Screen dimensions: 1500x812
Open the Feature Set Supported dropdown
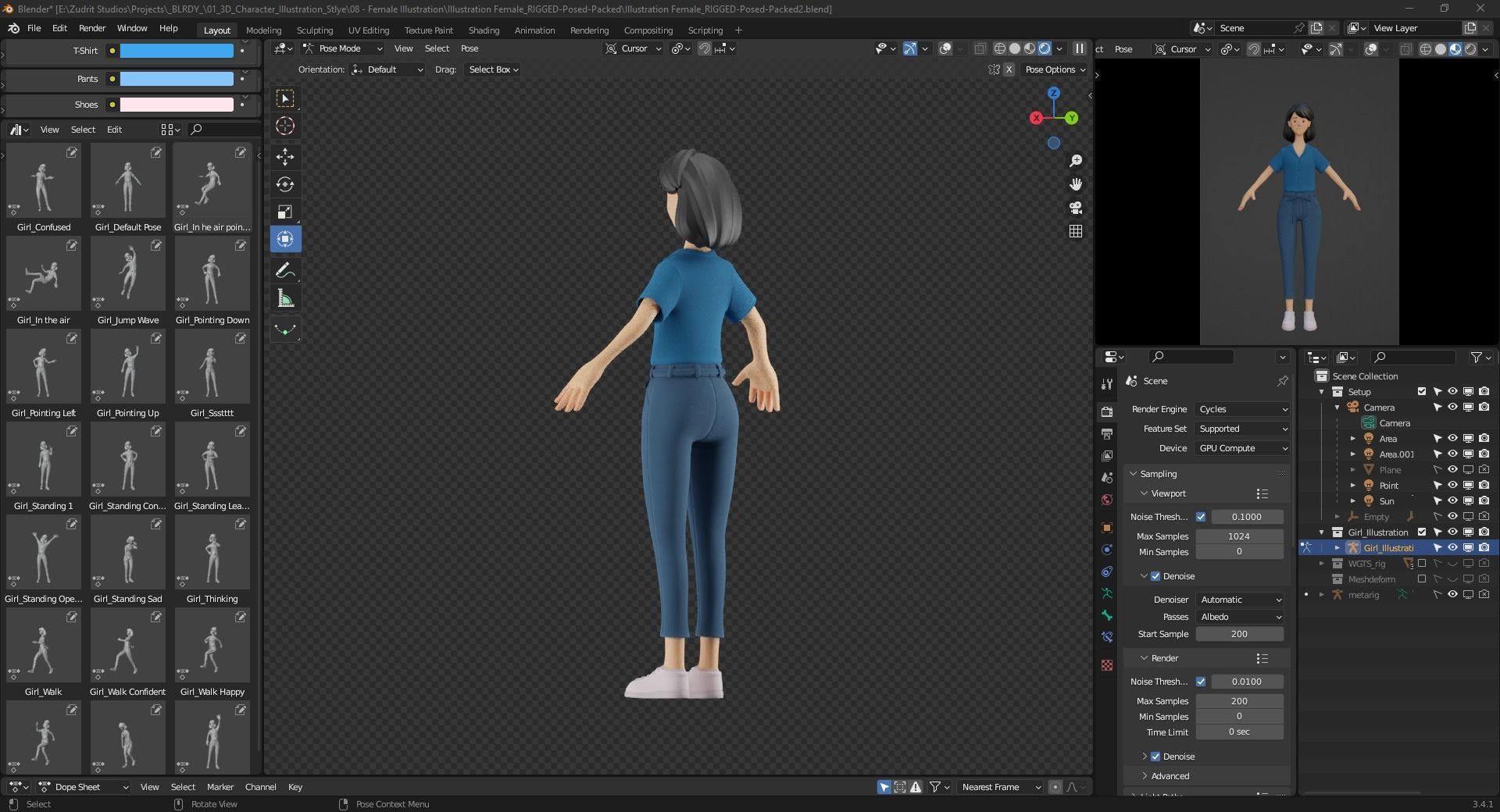click(1242, 429)
